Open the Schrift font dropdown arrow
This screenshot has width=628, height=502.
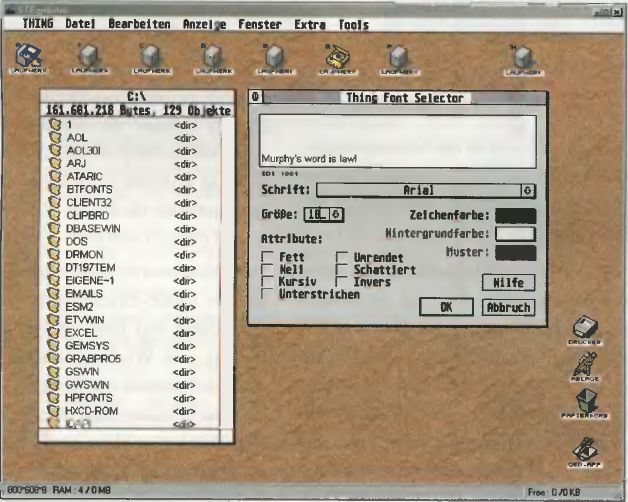528,188
